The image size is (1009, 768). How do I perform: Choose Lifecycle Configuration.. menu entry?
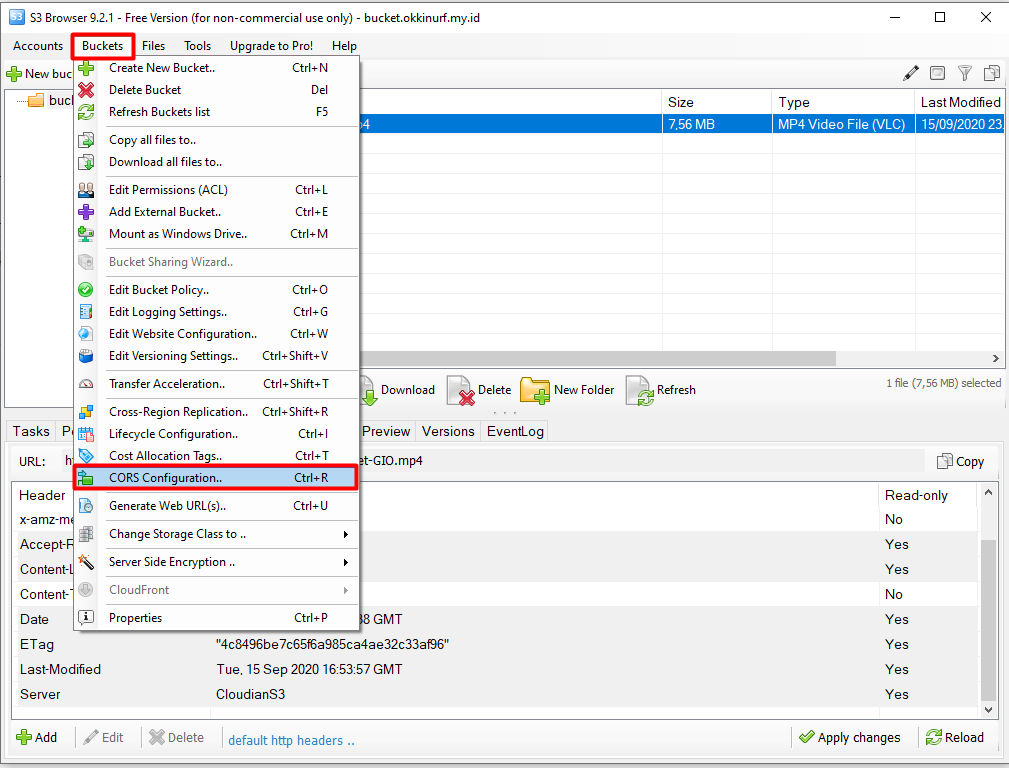(215, 434)
